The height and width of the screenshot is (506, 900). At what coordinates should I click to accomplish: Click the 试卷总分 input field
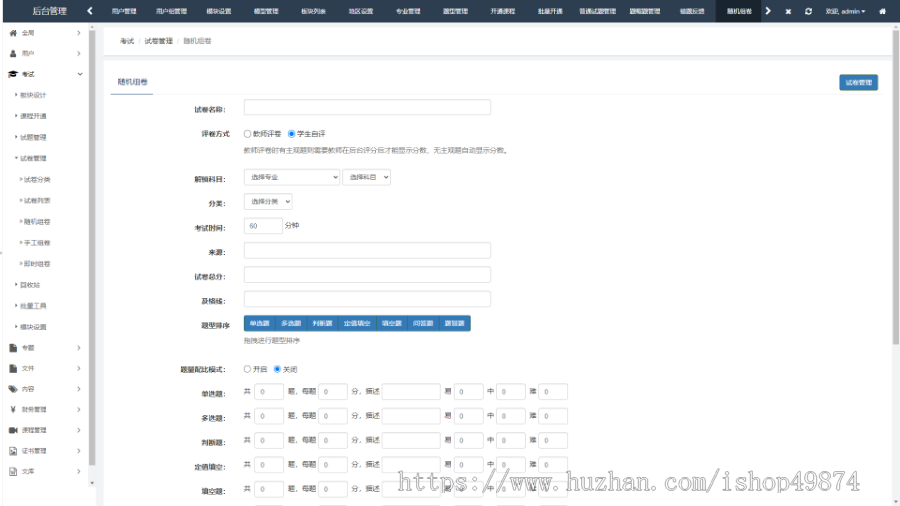tap(367, 274)
